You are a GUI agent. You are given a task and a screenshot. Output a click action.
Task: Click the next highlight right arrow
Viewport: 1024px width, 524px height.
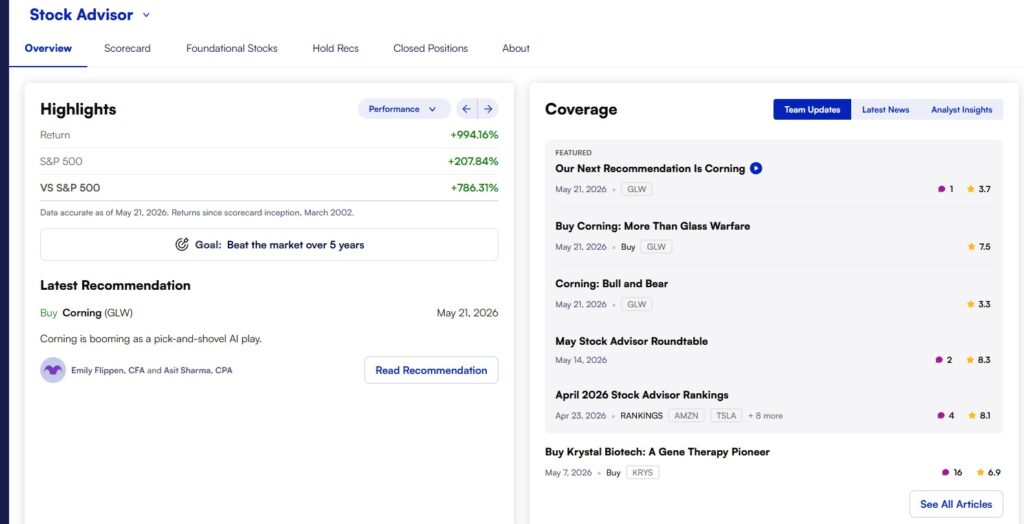488,109
